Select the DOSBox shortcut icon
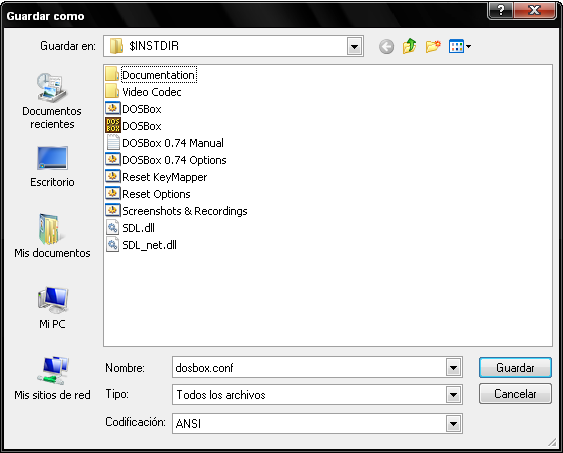Screen dimensions: 563x453 pyautogui.click(x=113, y=108)
